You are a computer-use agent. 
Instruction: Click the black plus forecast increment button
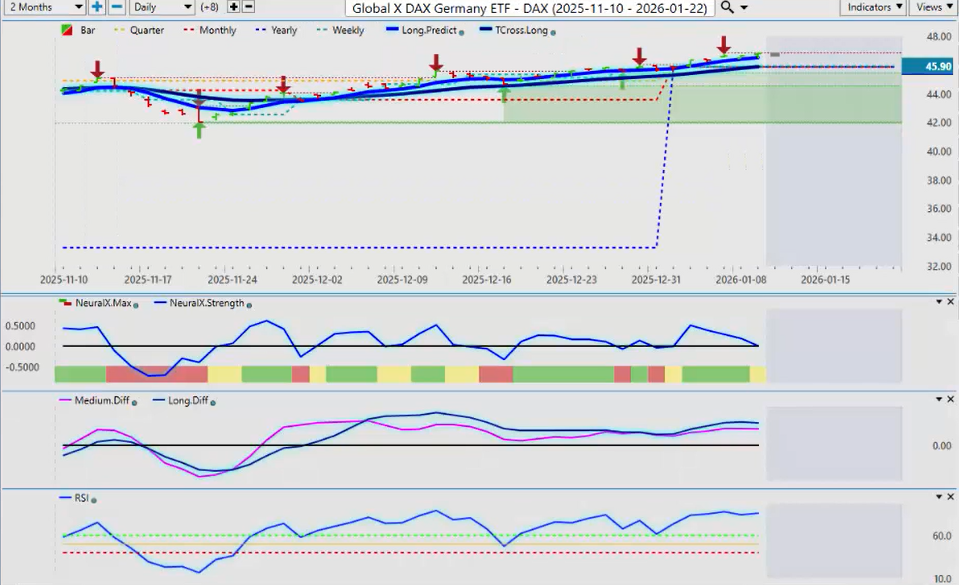click(x=235, y=7)
